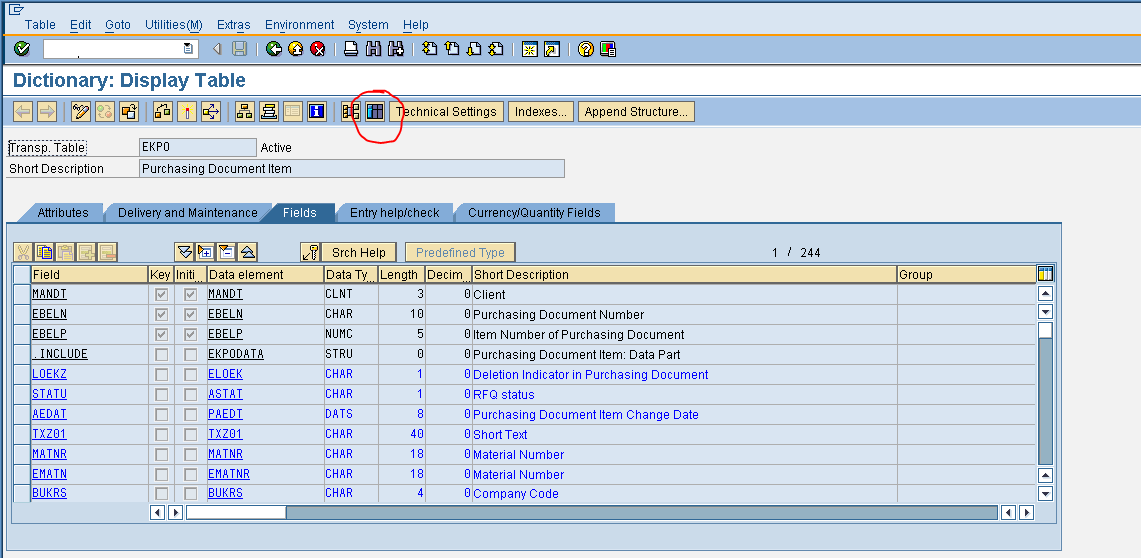Click the green Back arrow icon
This screenshot has height=558, width=1141.
[274, 49]
